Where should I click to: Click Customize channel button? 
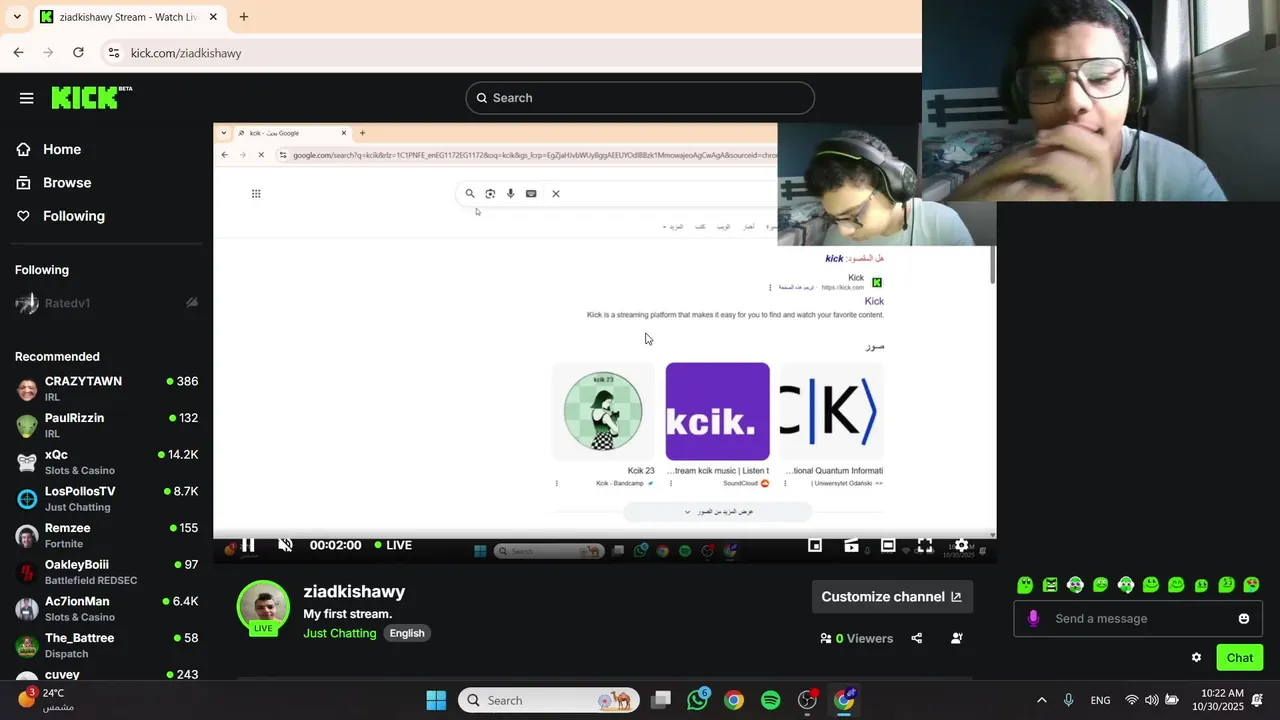click(x=892, y=597)
